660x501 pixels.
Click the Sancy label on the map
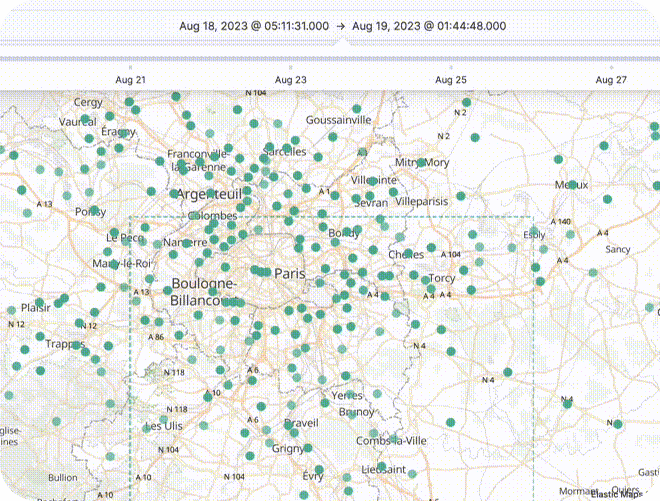click(x=618, y=249)
